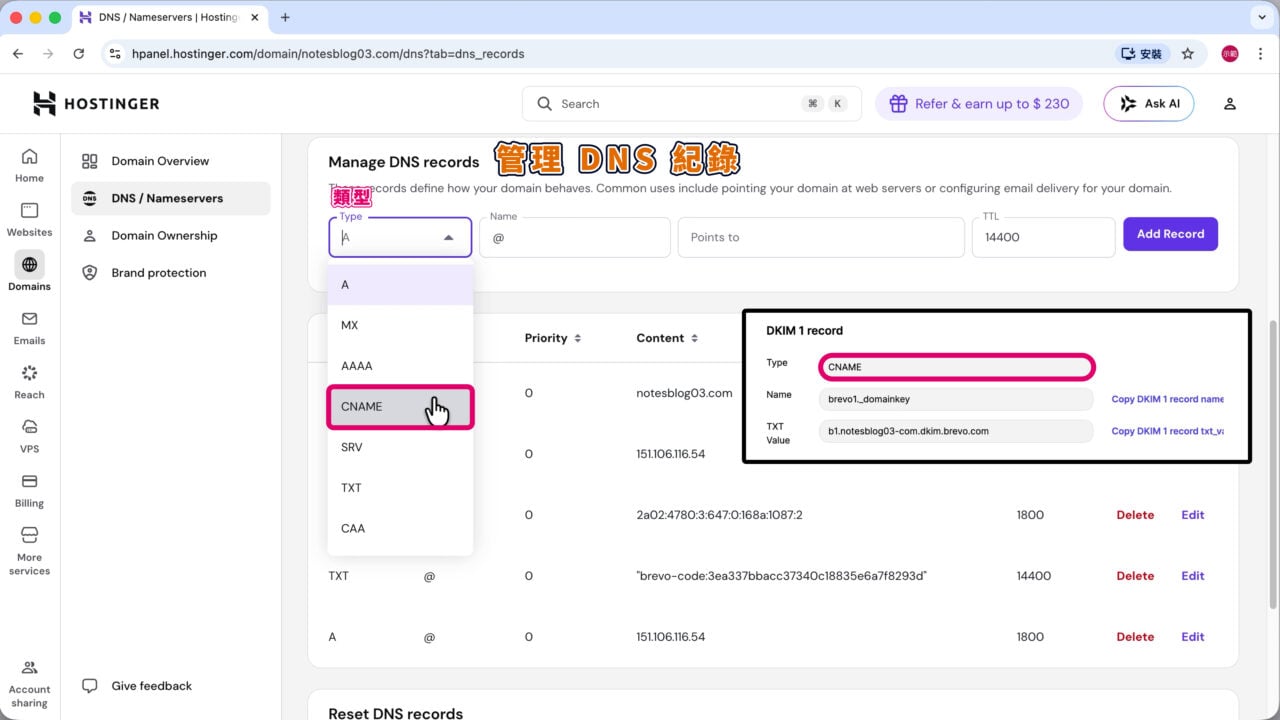Open the user profile icon

click(x=1230, y=104)
